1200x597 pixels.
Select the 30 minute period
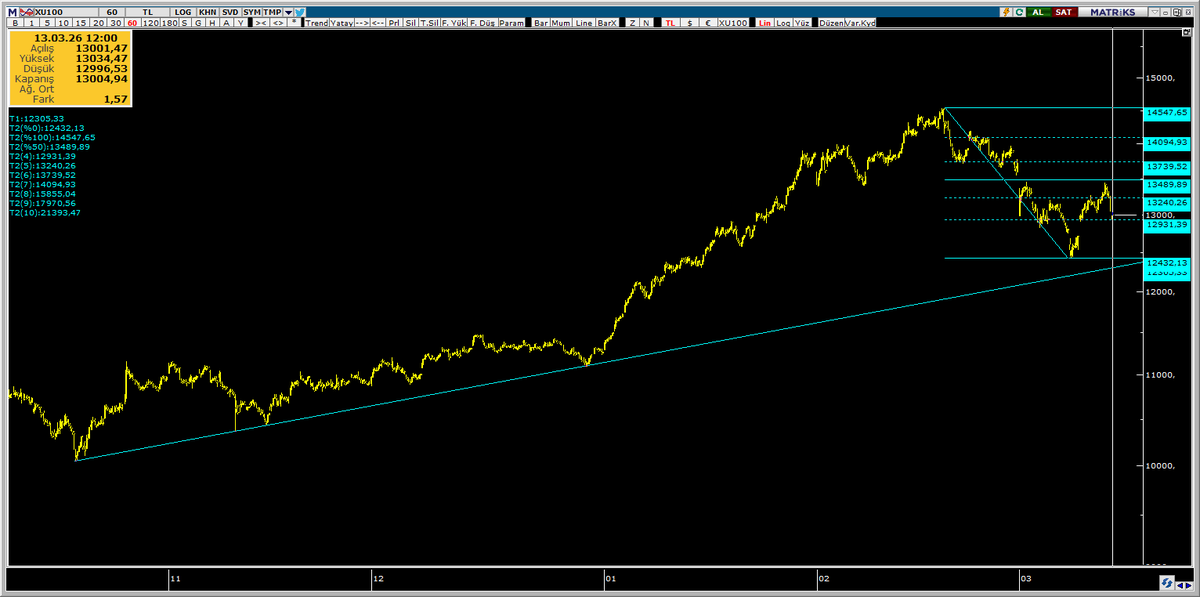[x=116, y=23]
